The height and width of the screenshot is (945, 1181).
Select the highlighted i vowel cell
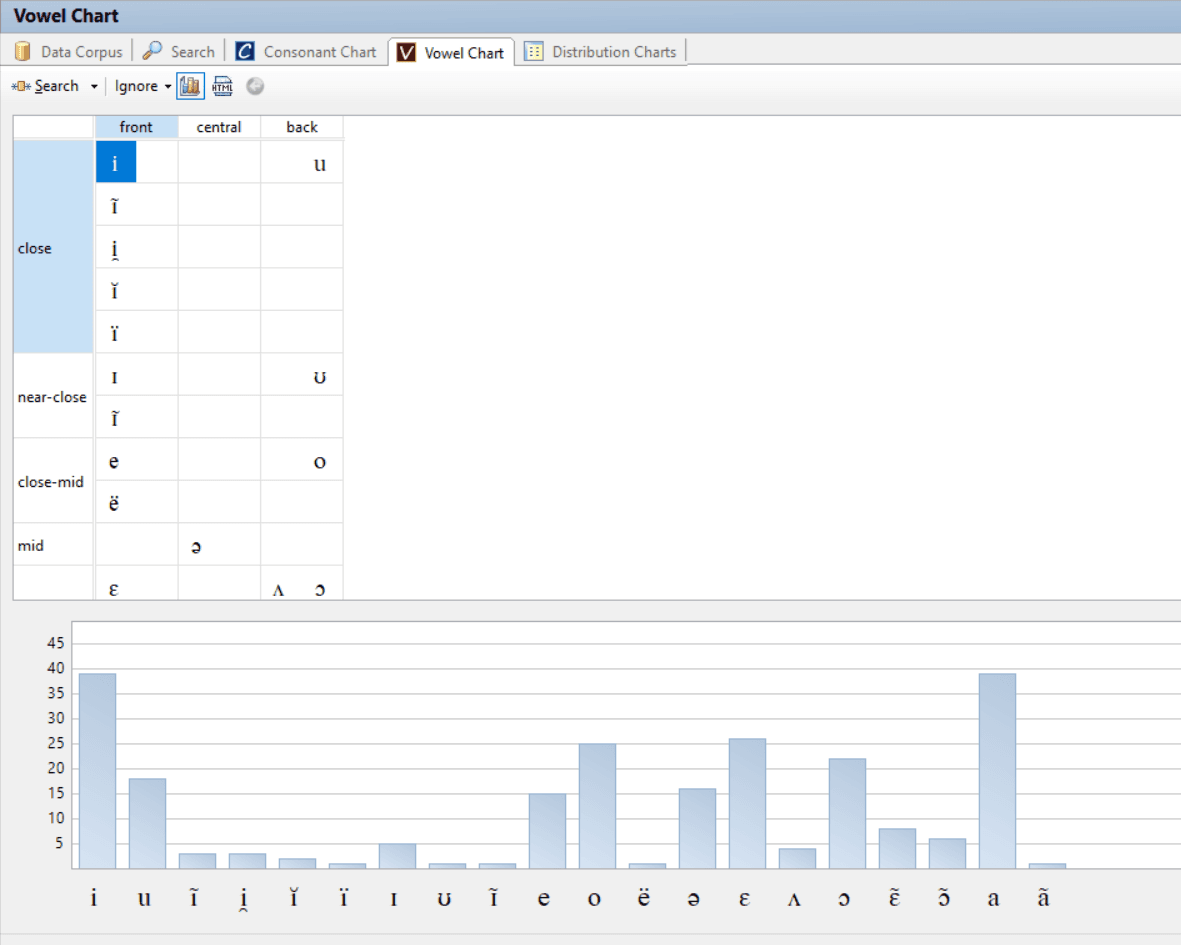115,161
